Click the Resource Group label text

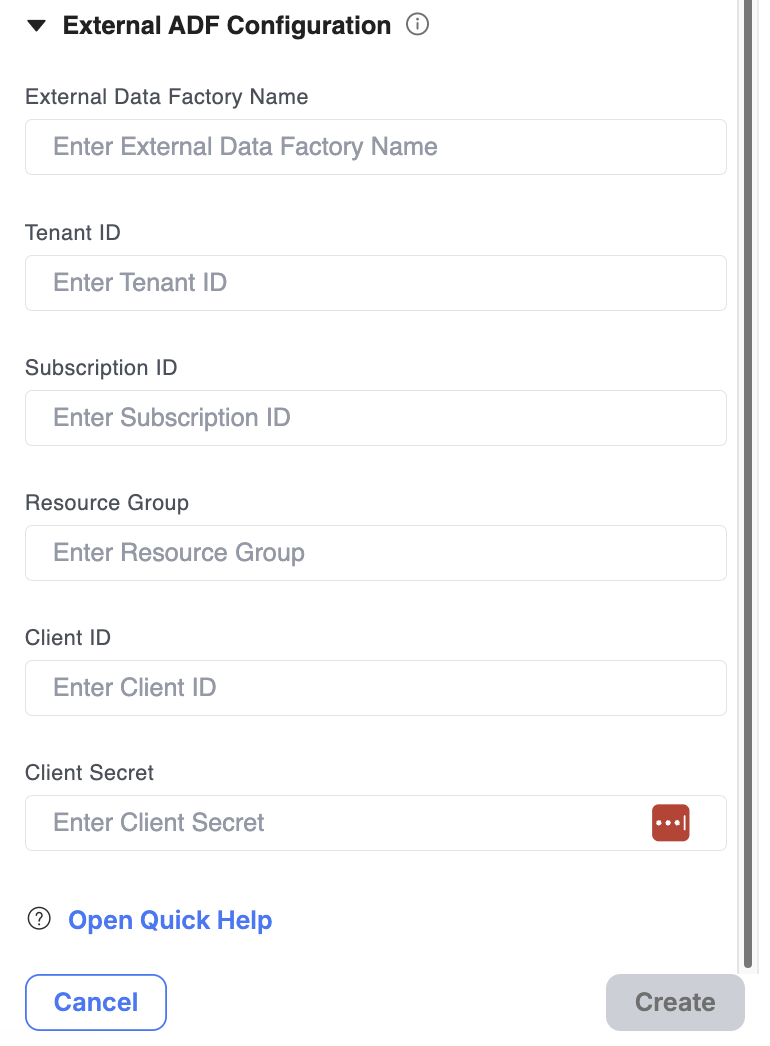point(107,502)
